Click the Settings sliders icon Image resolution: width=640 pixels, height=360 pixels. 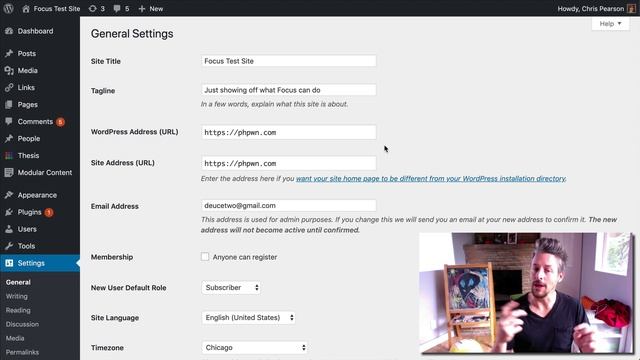9,263
